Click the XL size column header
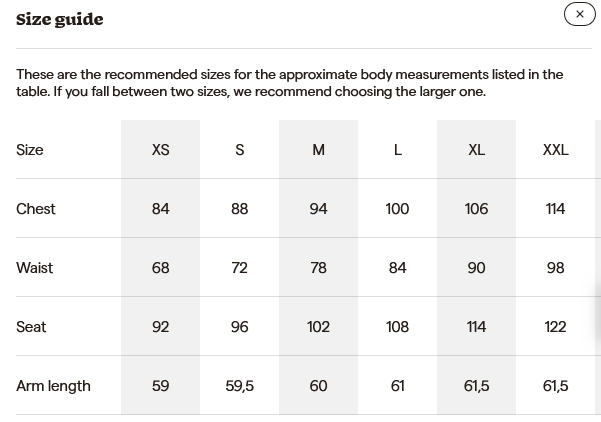 tap(476, 150)
